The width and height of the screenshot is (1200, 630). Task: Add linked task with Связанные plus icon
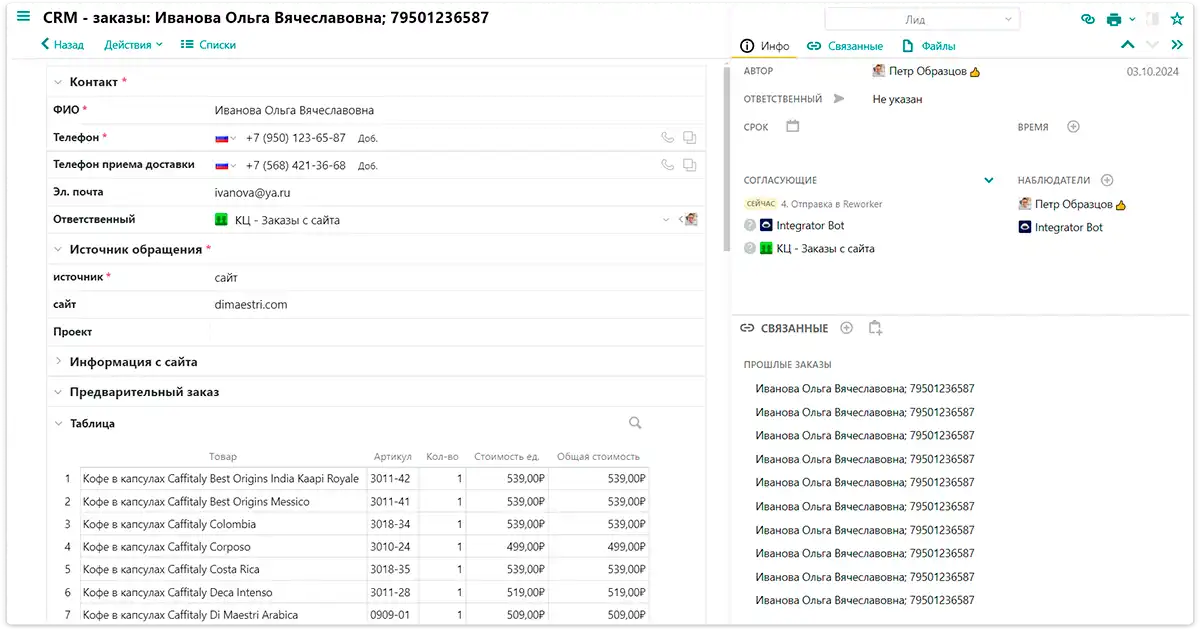(847, 328)
